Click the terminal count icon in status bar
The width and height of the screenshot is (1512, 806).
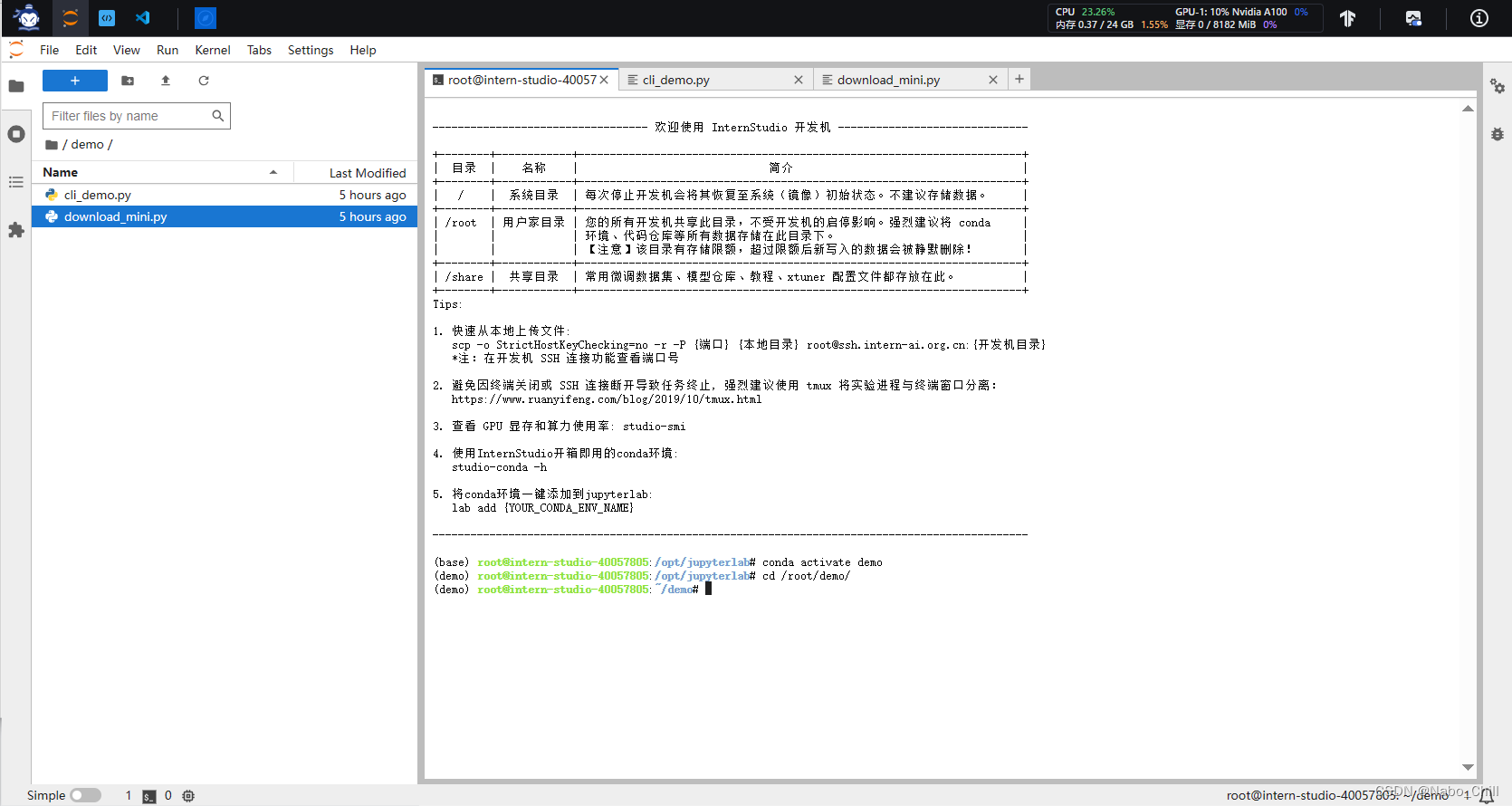tap(149, 796)
